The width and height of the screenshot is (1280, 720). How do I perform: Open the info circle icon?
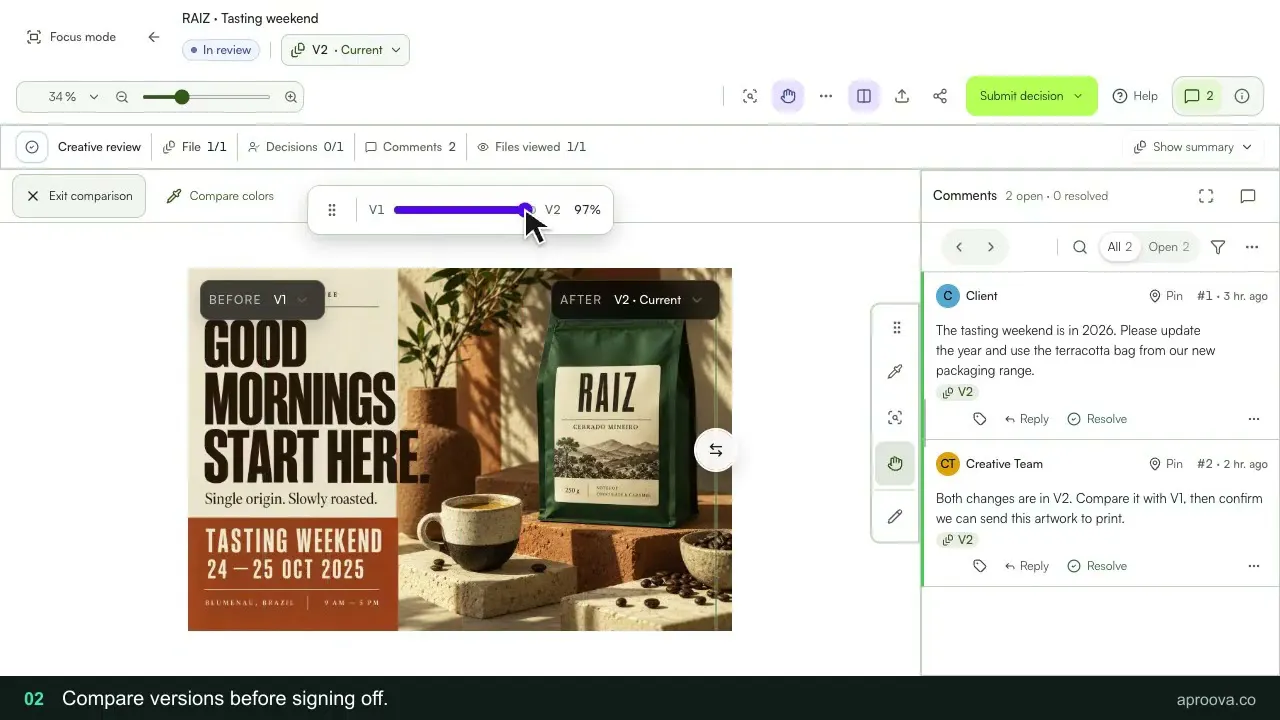pyautogui.click(x=1242, y=96)
